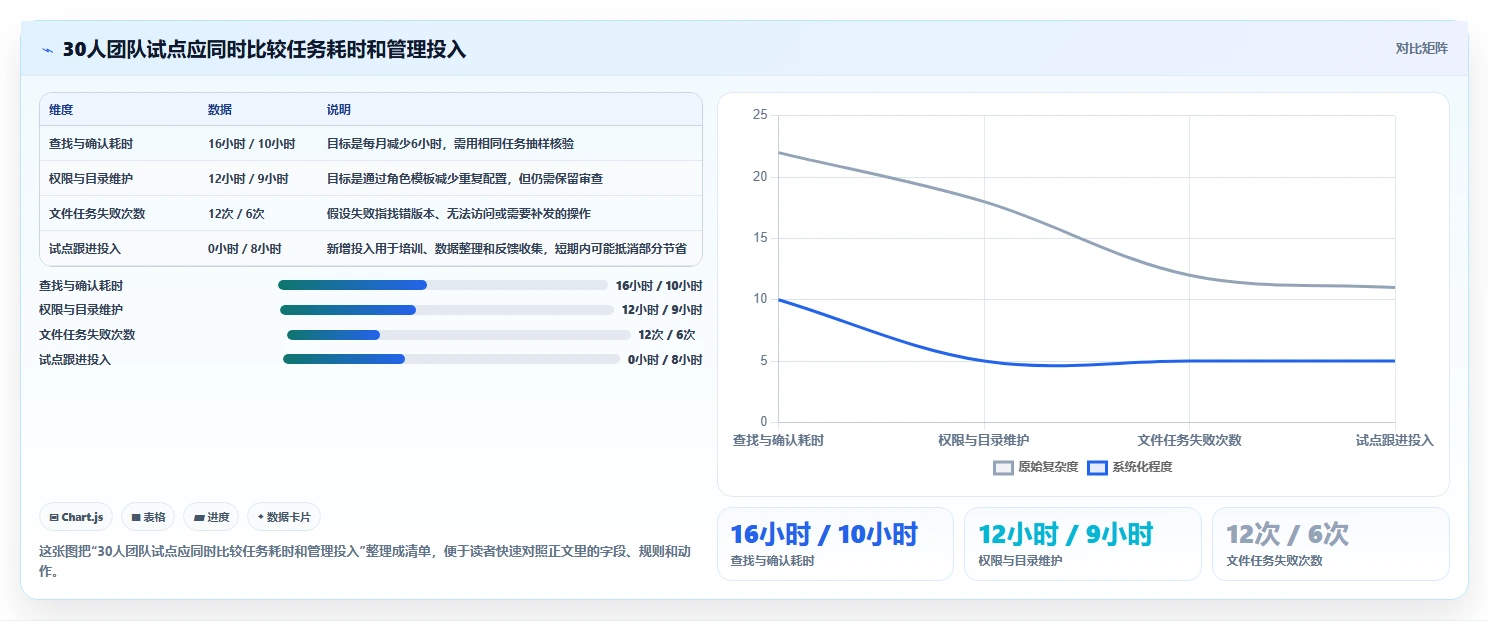Click table cell 试点跟进投入

coord(85,249)
